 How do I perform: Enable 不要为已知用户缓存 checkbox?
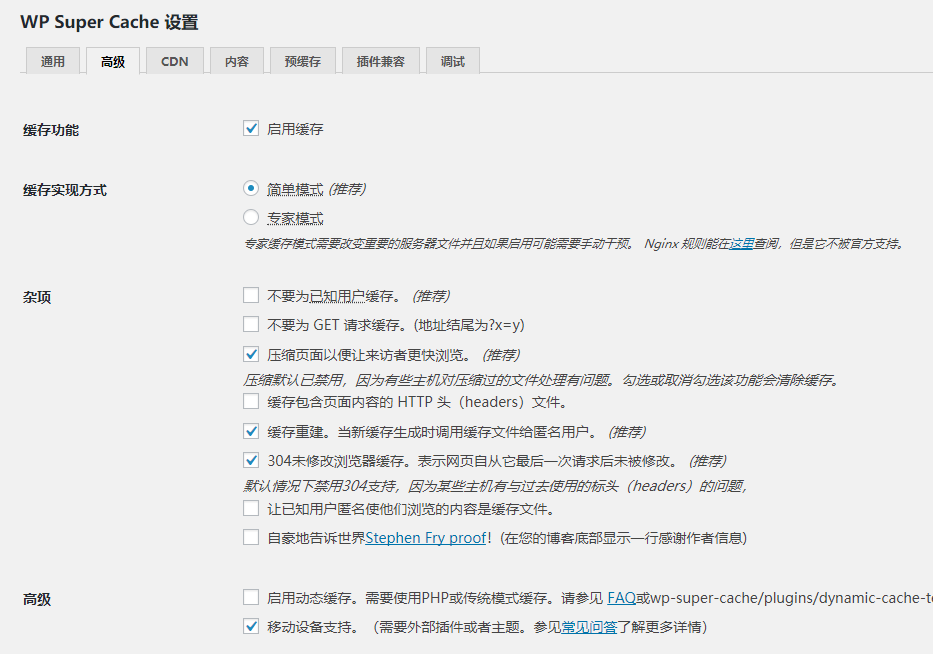pos(251,295)
